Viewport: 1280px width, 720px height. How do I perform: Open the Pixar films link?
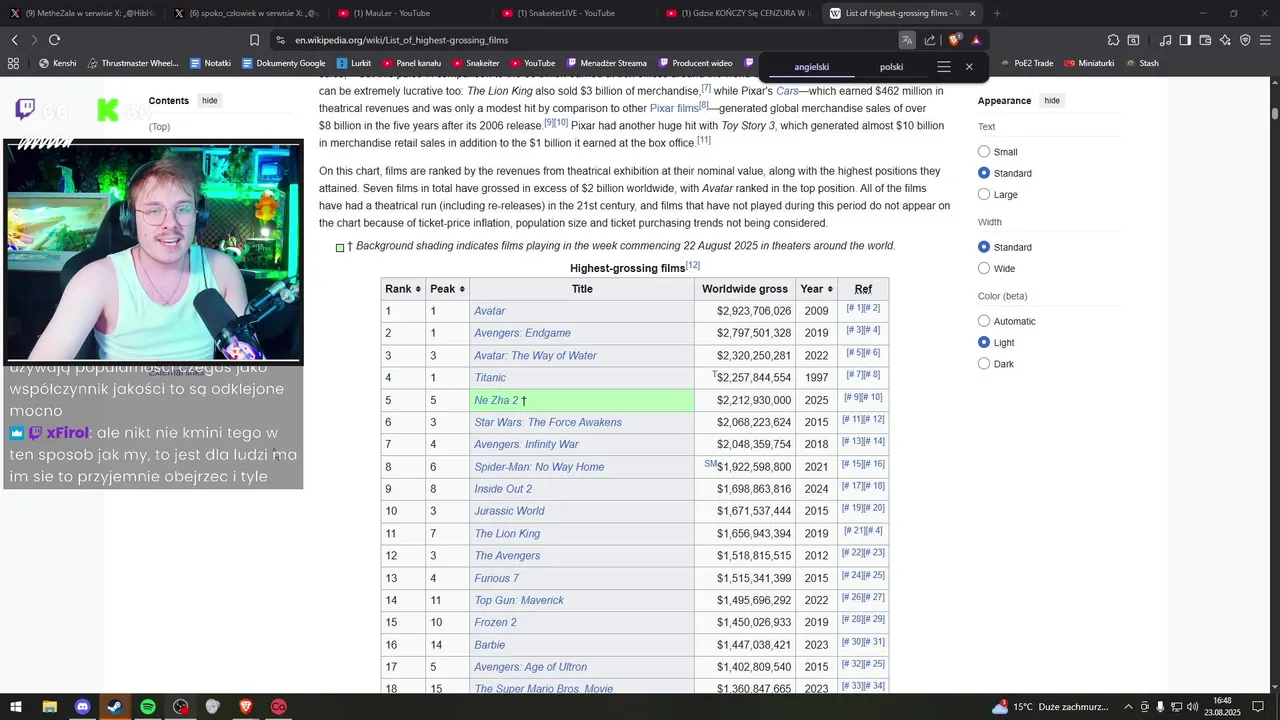click(x=674, y=108)
